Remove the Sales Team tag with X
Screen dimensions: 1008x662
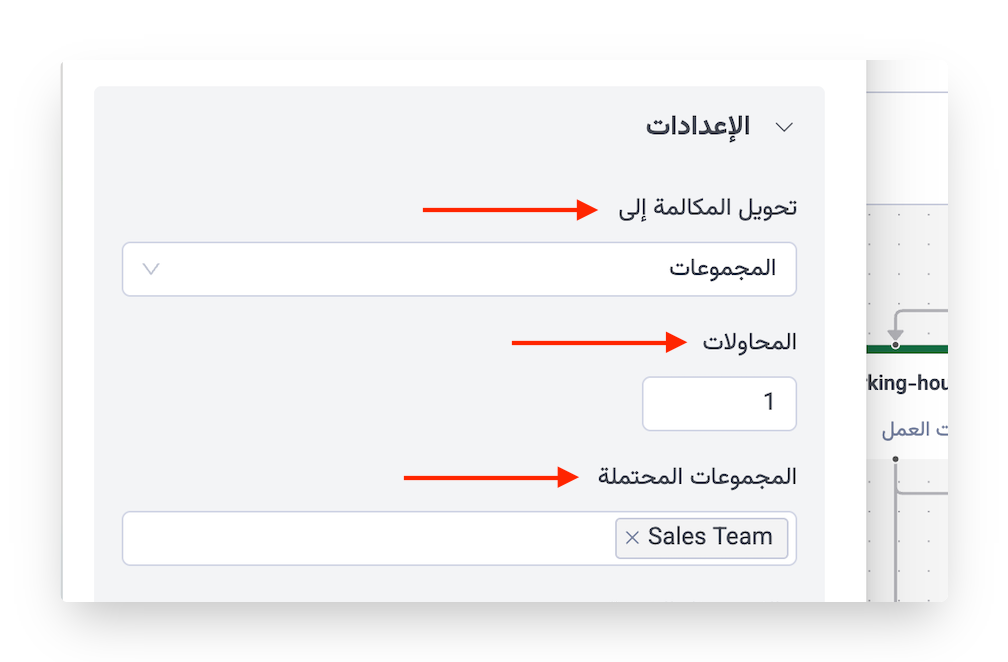coord(632,538)
